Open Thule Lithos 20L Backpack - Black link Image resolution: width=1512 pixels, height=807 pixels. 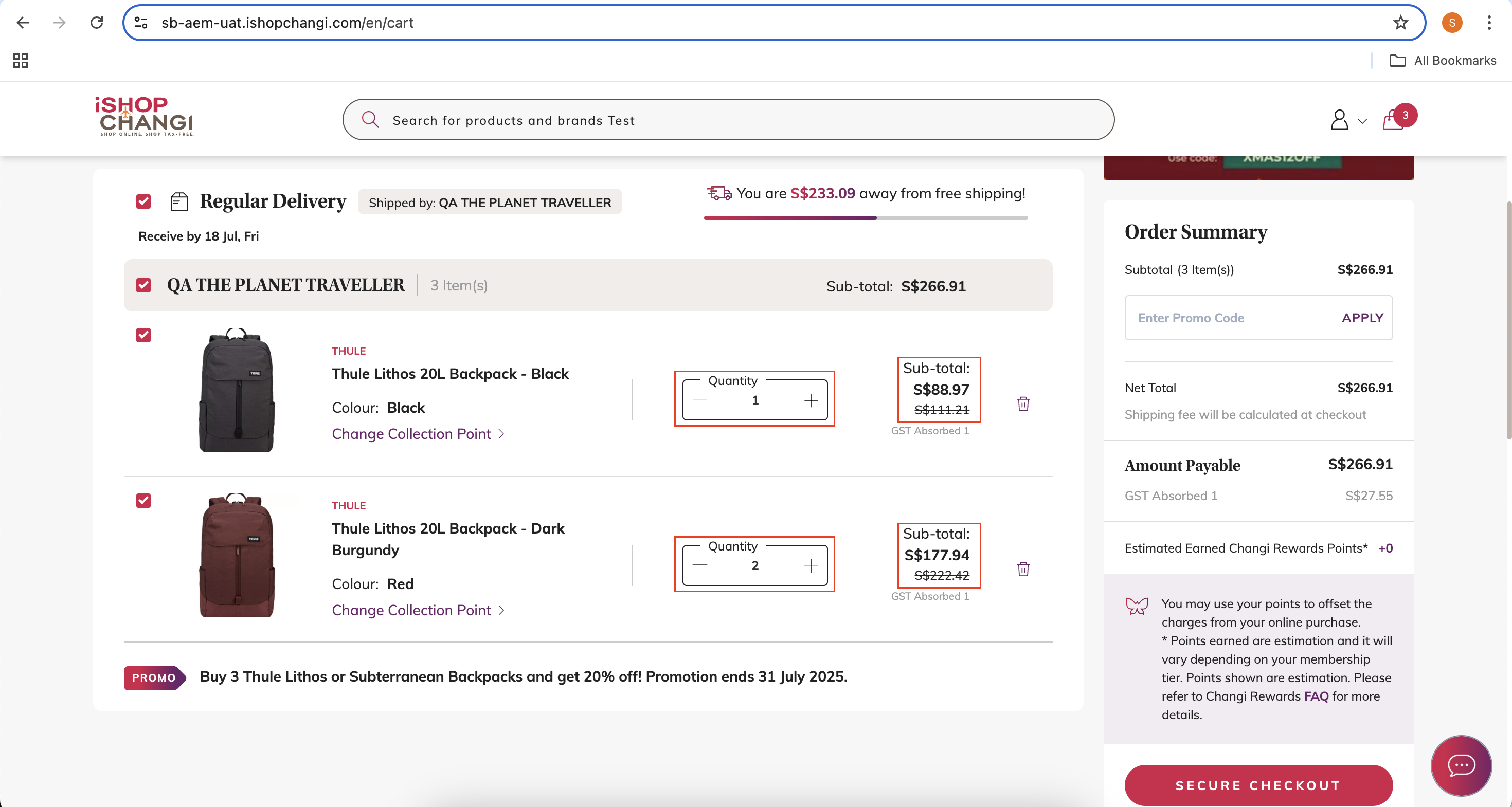click(449, 374)
